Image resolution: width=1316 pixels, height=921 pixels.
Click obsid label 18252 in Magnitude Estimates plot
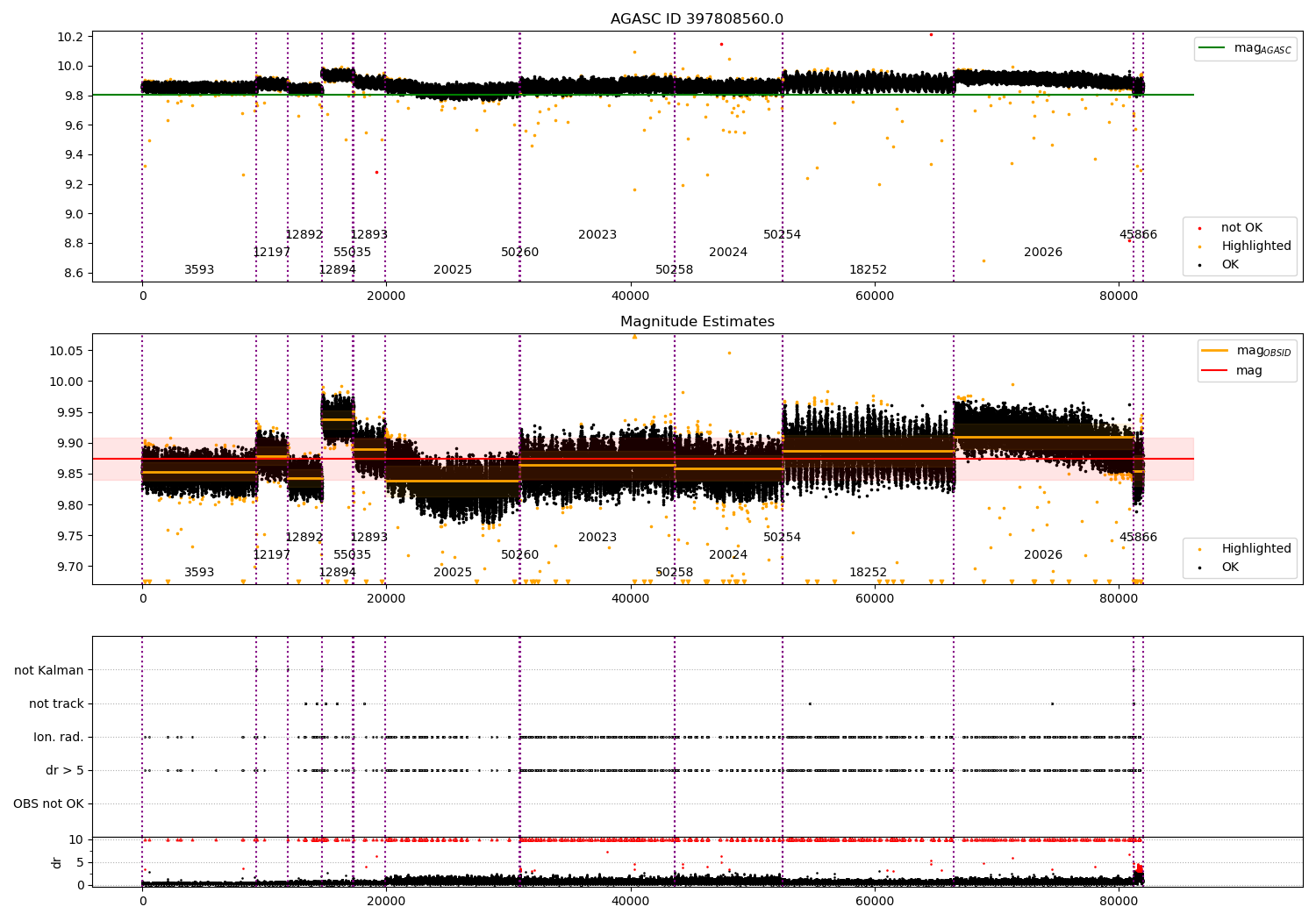coord(868,573)
